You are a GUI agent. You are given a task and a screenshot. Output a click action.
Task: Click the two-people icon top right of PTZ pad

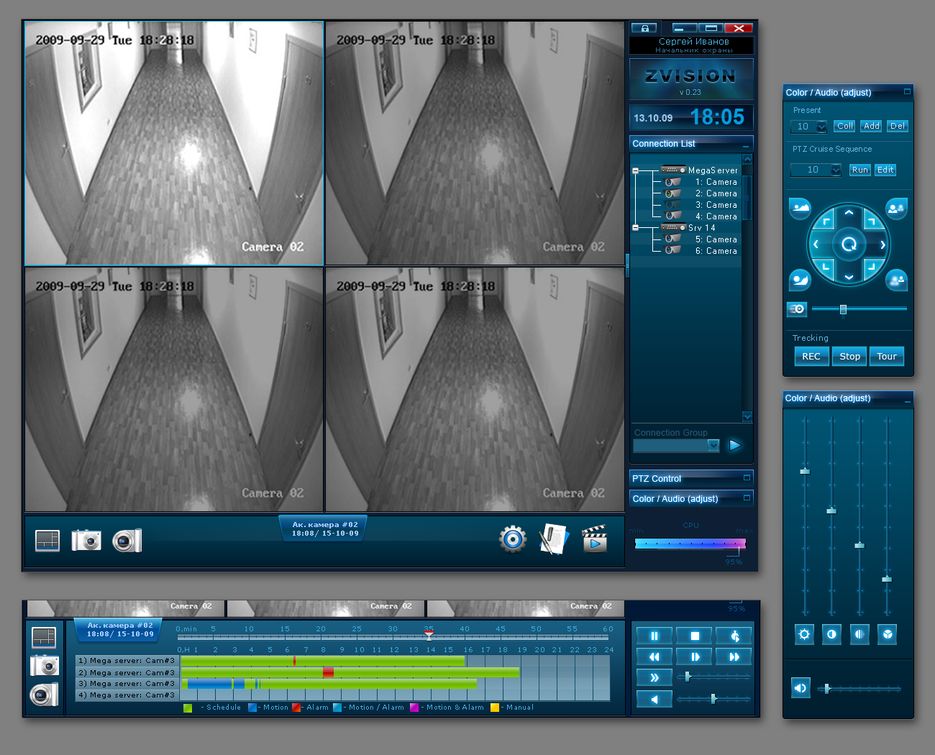(896, 208)
